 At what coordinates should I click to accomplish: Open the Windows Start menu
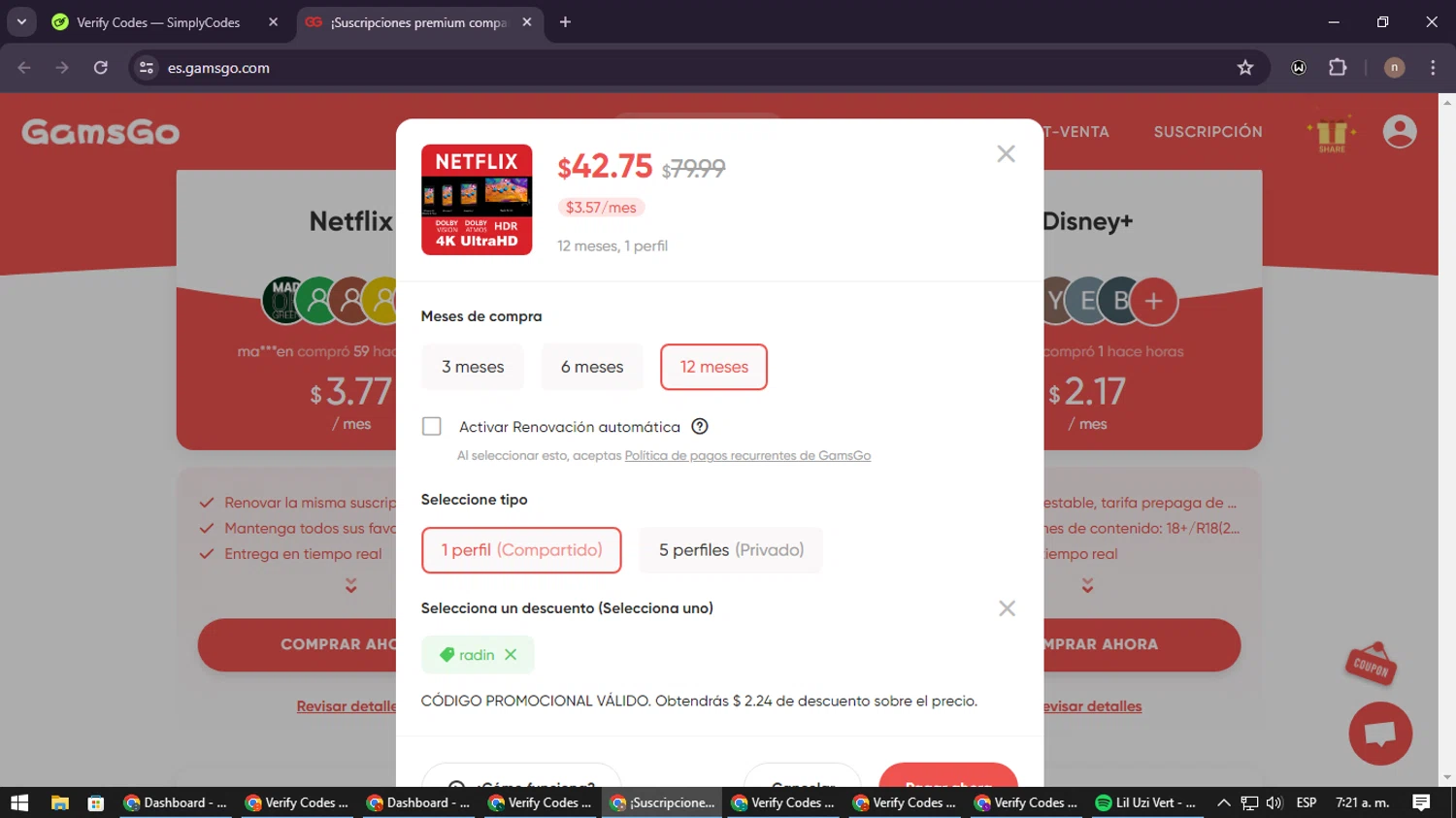(19, 802)
